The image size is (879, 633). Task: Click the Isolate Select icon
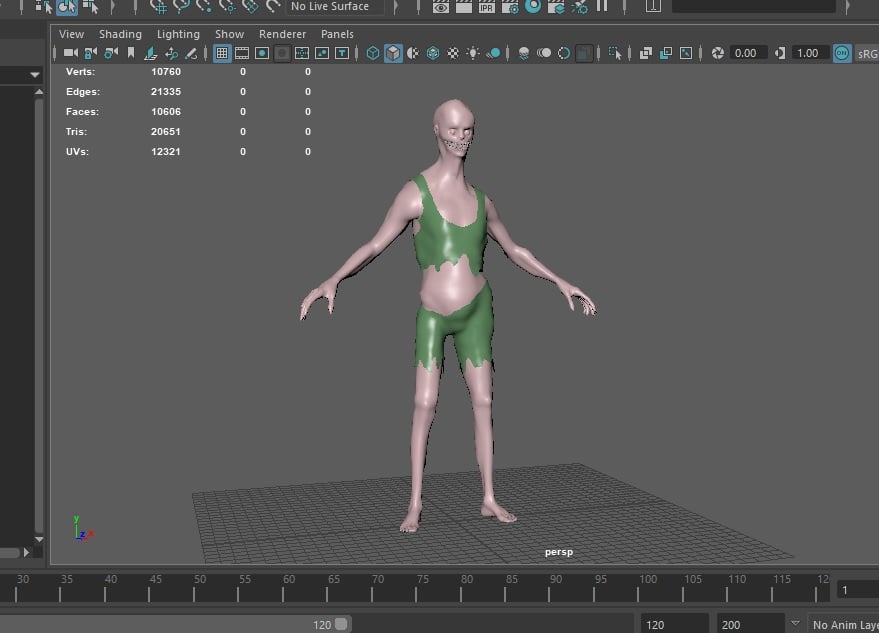(615, 53)
